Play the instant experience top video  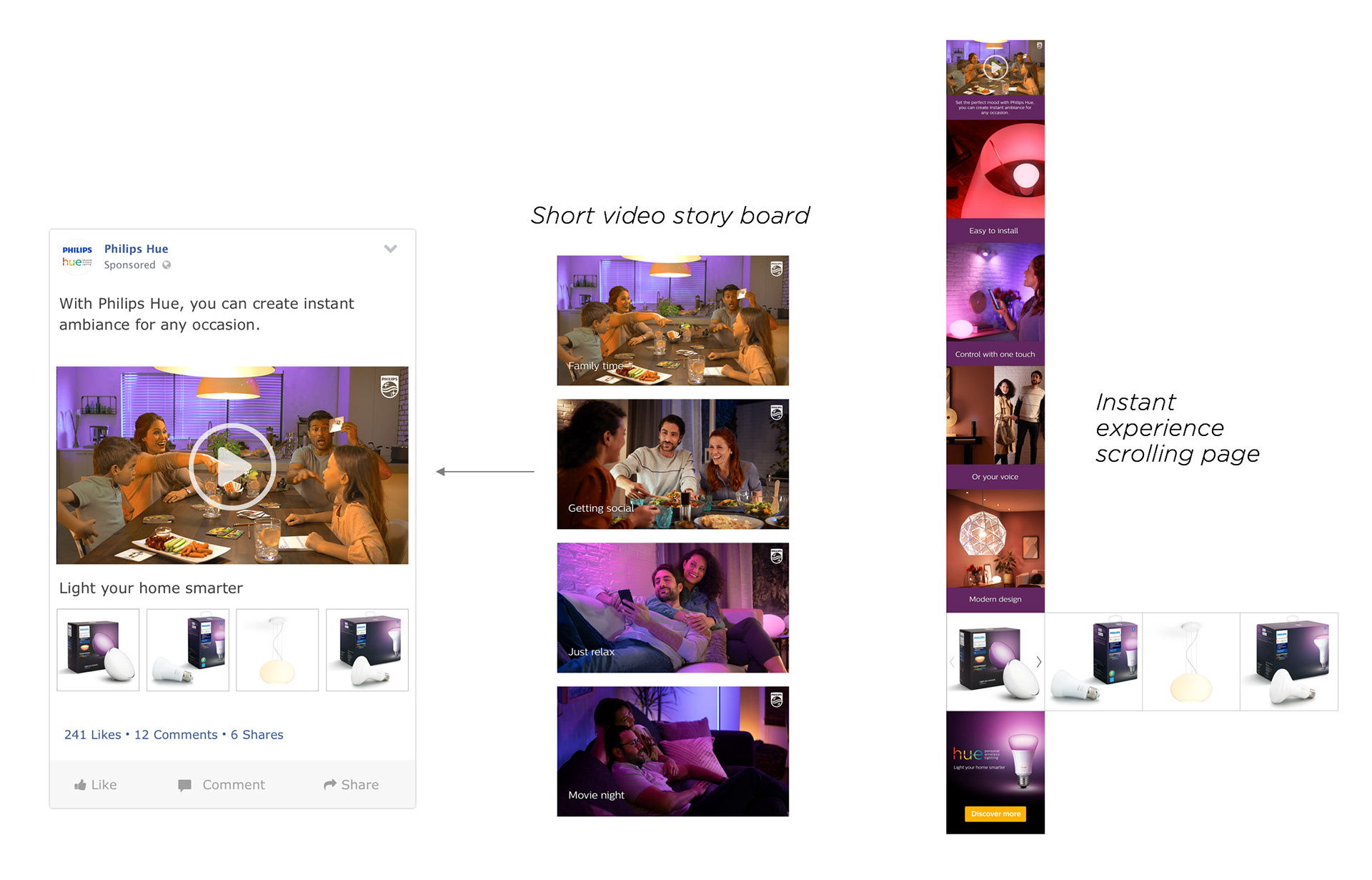(x=995, y=68)
